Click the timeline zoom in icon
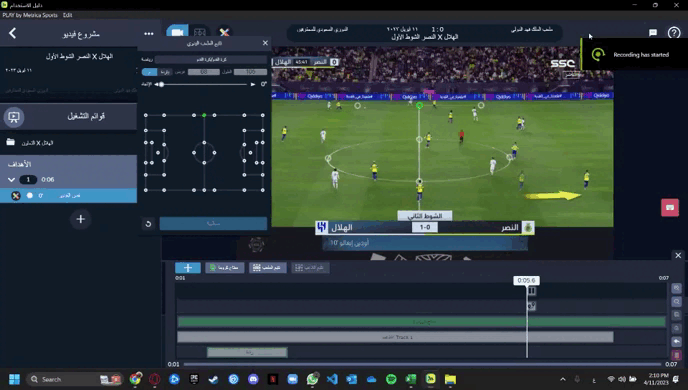688x390 pixels. [x=676, y=288]
